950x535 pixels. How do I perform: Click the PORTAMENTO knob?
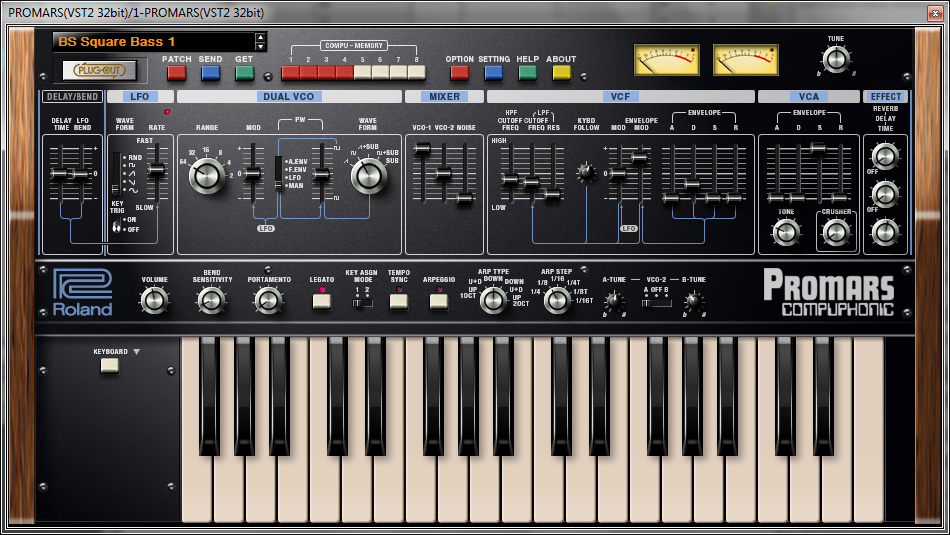tap(268, 301)
